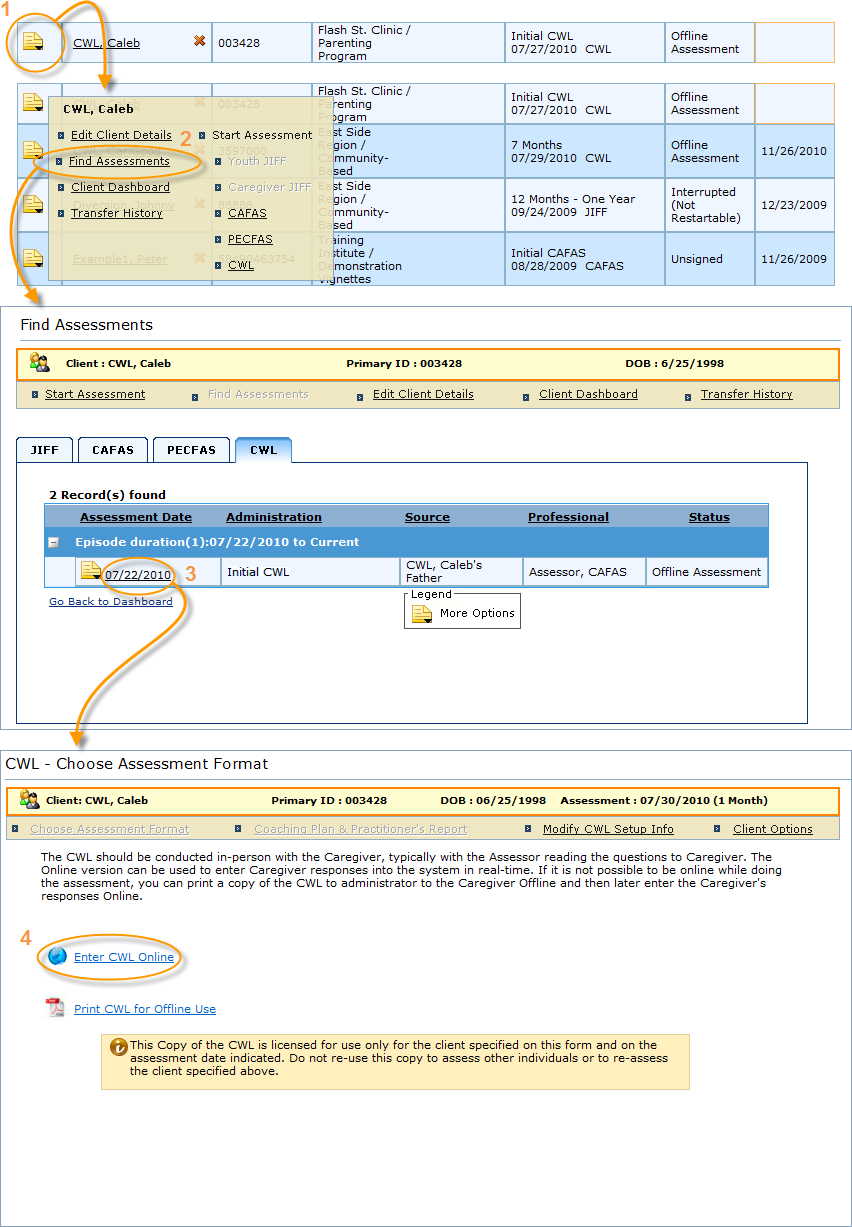
Task: Click More Options icon in Example1, Peter row
Action: click(x=33, y=259)
